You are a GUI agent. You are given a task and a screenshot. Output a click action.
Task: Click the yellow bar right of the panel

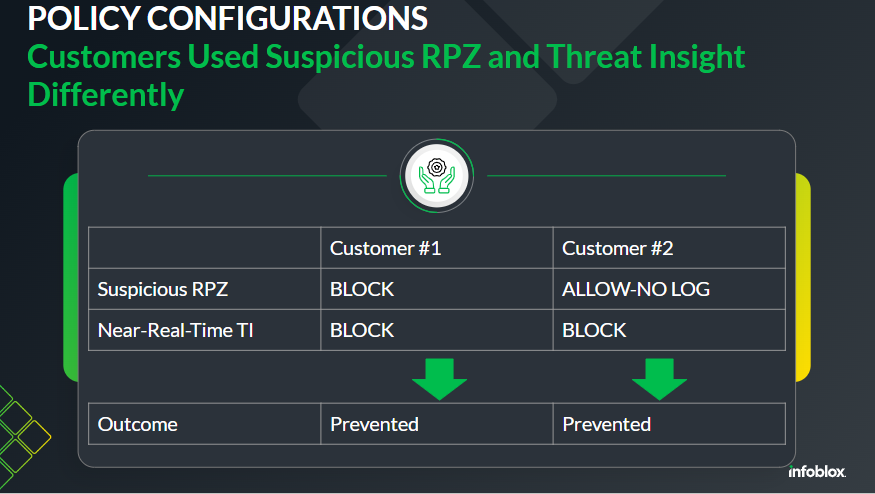[x=802, y=277]
